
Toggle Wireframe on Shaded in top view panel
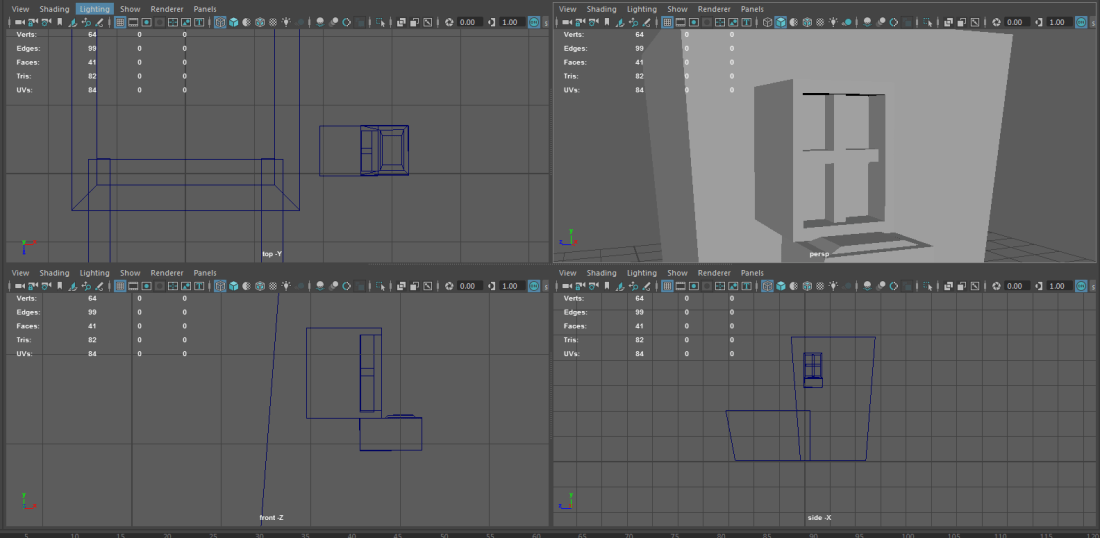260,22
